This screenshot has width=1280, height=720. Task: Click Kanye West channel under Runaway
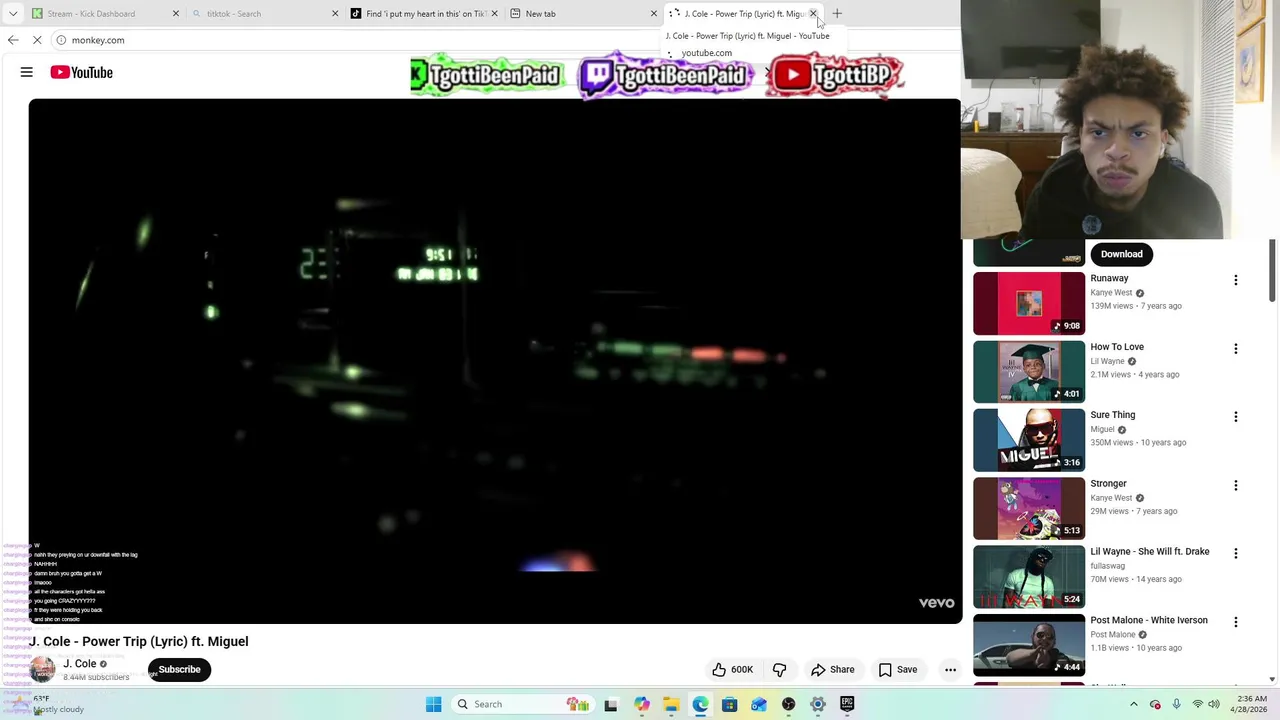coord(1111,293)
